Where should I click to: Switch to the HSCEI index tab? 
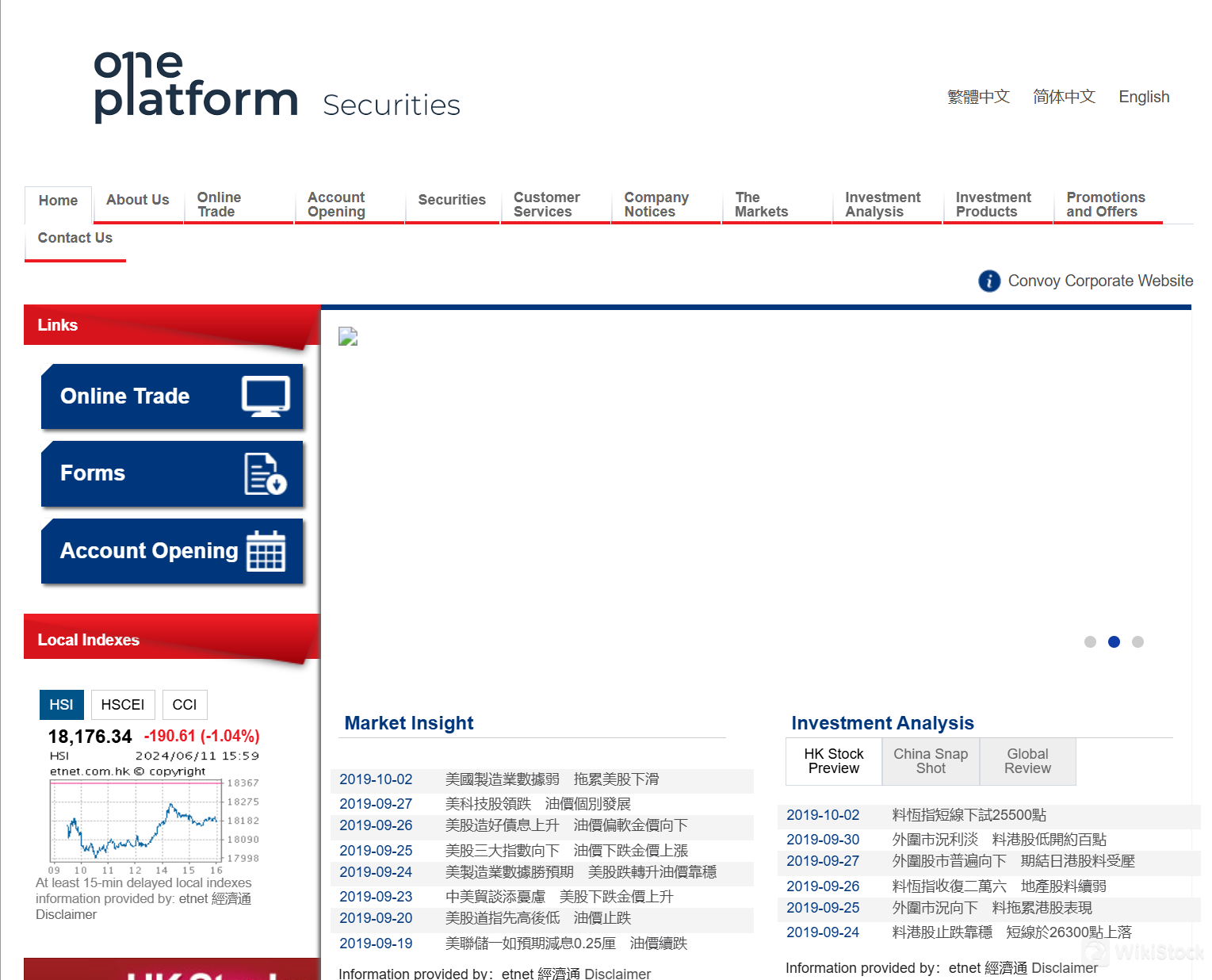(122, 705)
